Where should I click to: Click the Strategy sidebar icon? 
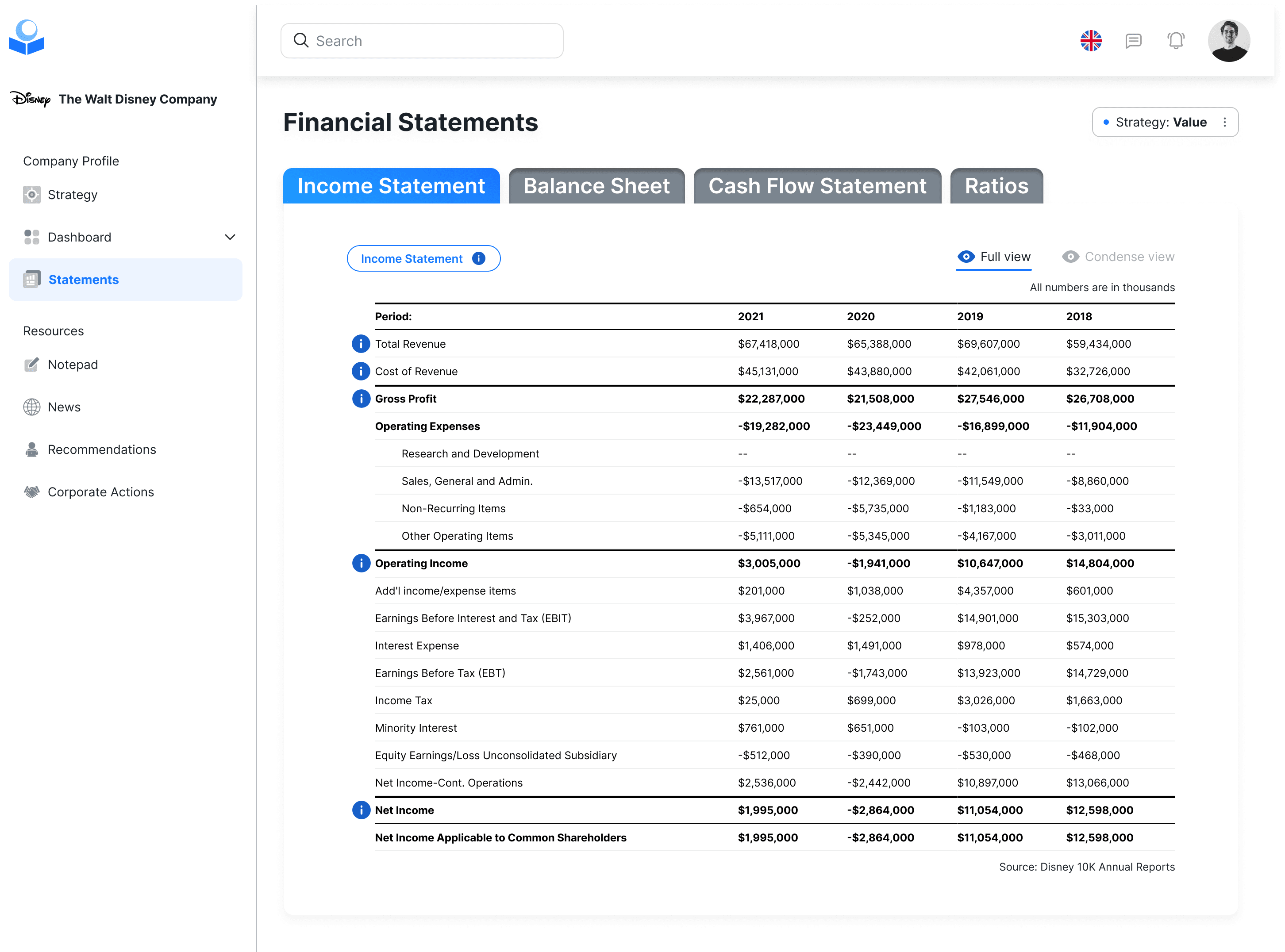(x=32, y=195)
